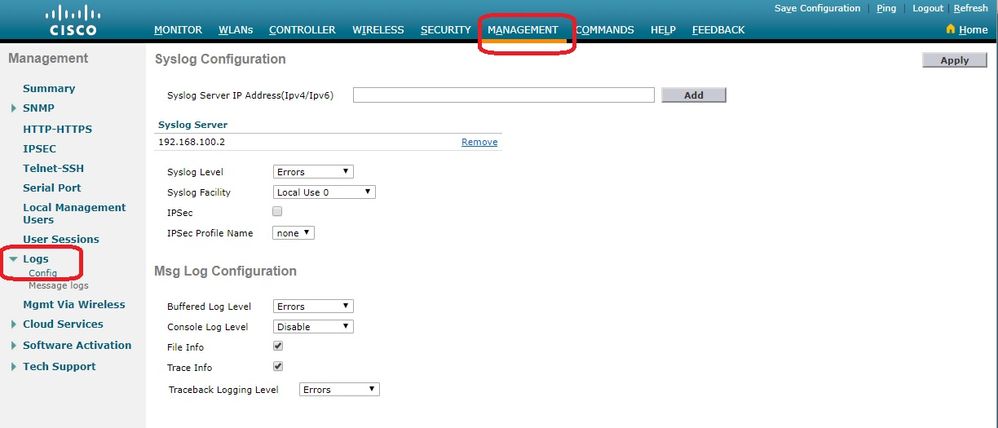The height and width of the screenshot is (428, 998).
Task: Expand the Software Activation arrow
Action: [x=13, y=345]
